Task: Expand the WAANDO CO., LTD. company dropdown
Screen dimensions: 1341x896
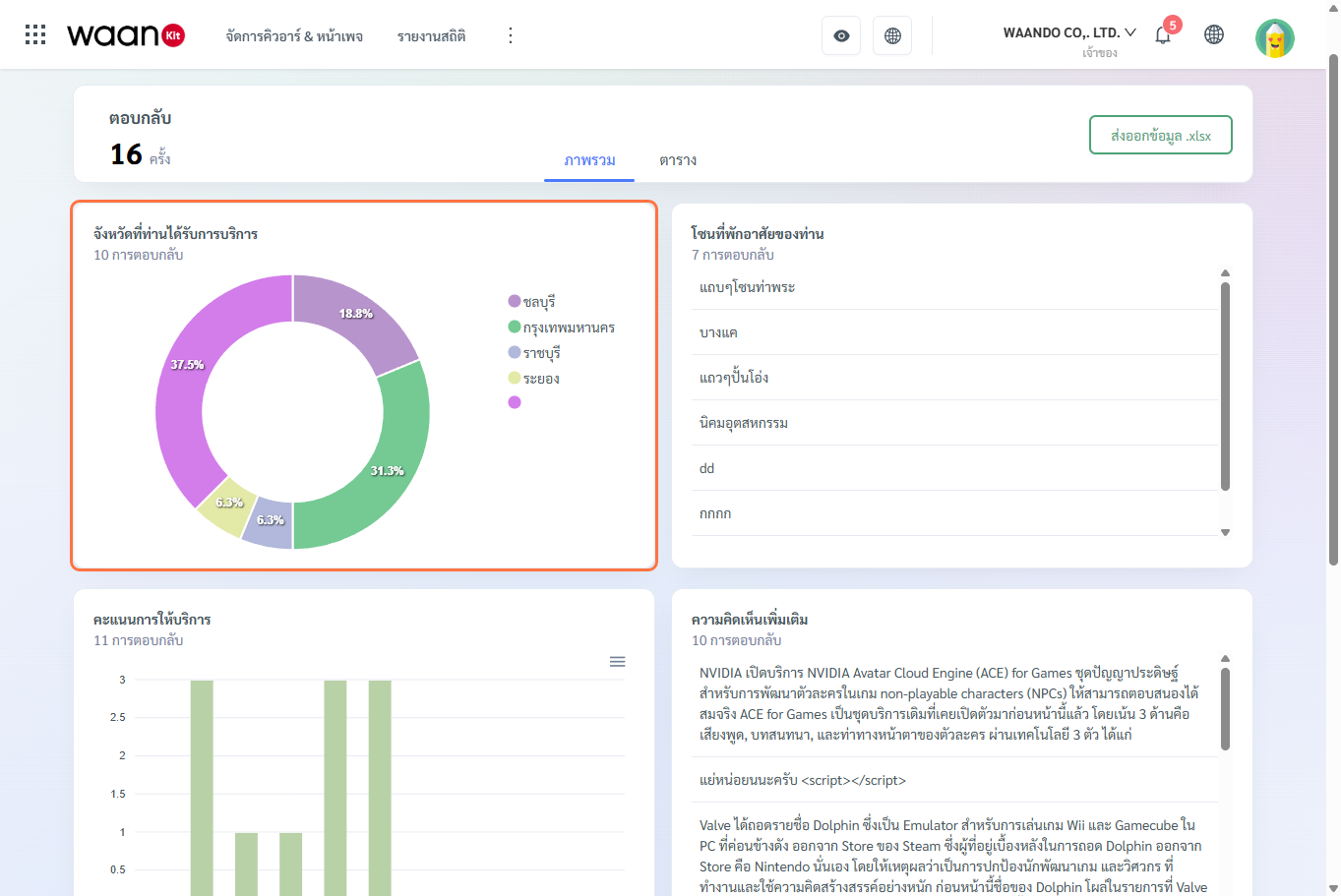Action: (1069, 32)
